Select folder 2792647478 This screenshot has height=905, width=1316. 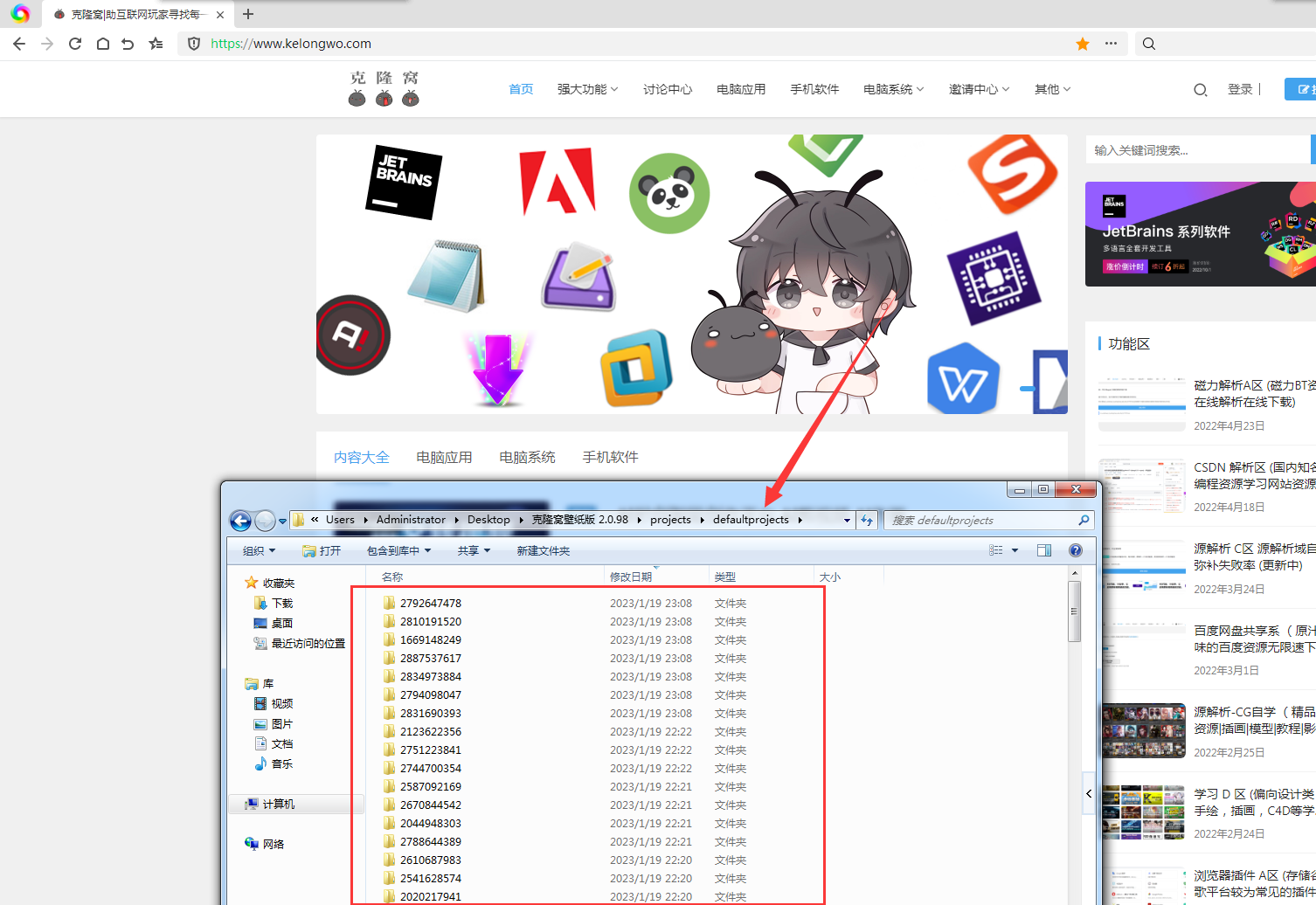pyautogui.click(x=422, y=603)
